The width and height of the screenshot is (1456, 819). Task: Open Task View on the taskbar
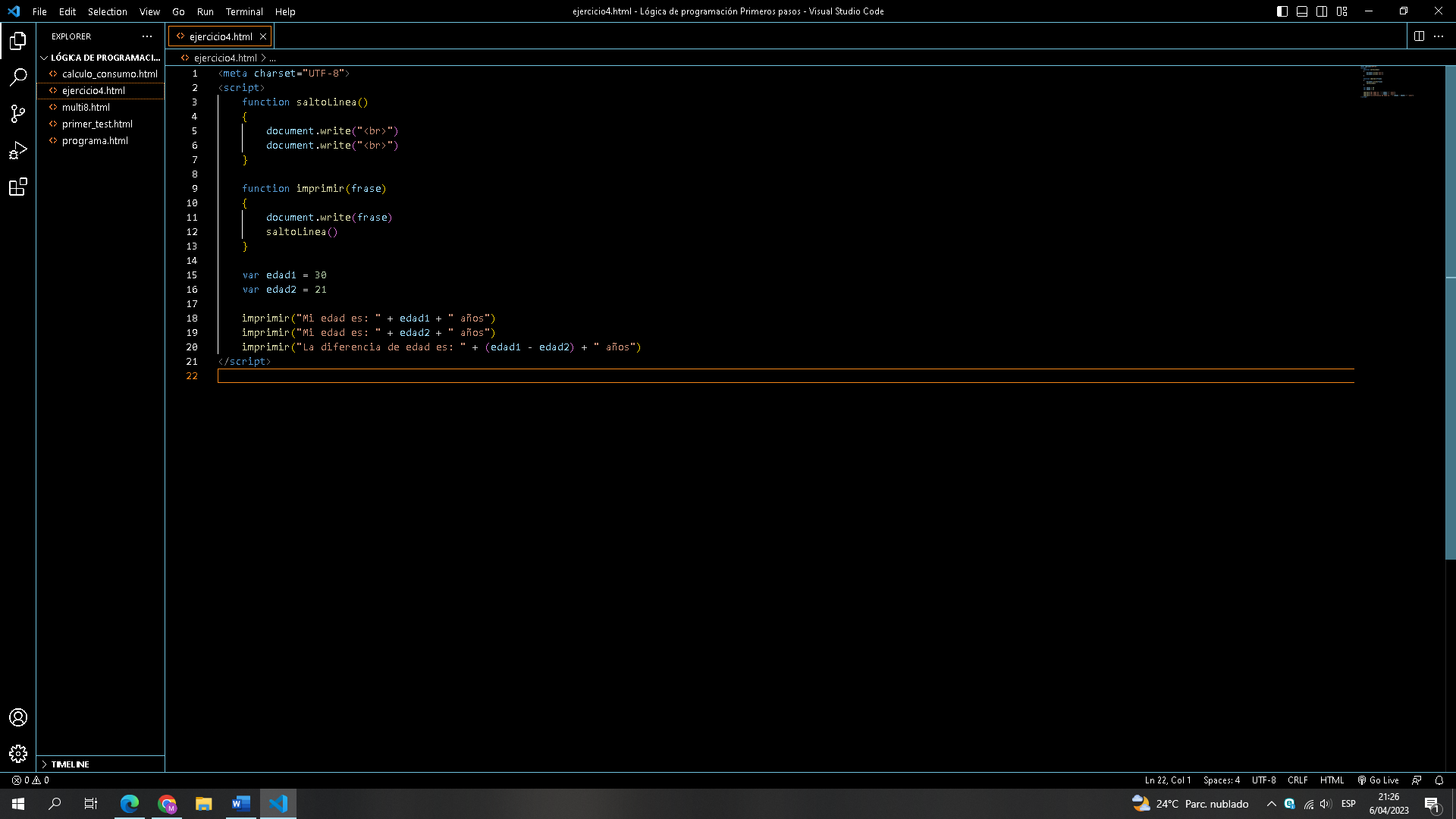[x=91, y=804]
